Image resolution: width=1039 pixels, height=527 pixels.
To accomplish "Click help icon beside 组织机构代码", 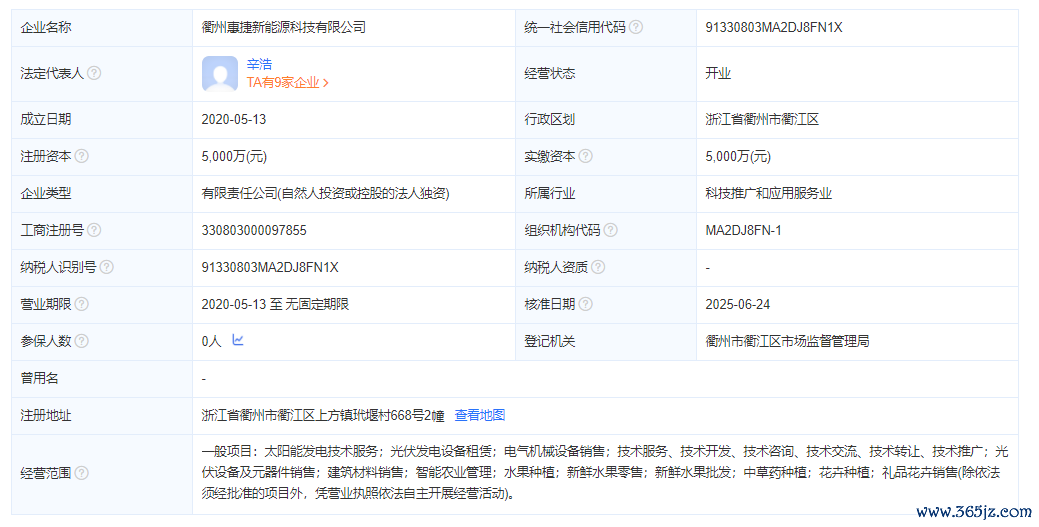I will point(610,230).
